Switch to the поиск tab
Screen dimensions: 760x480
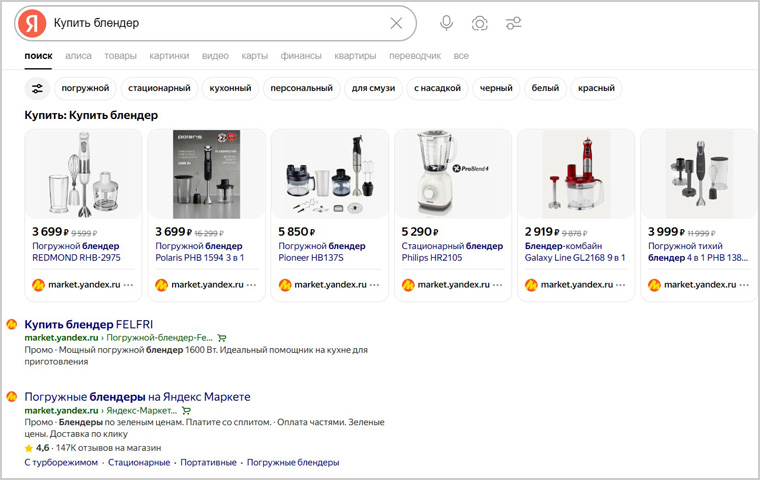coord(38,56)
